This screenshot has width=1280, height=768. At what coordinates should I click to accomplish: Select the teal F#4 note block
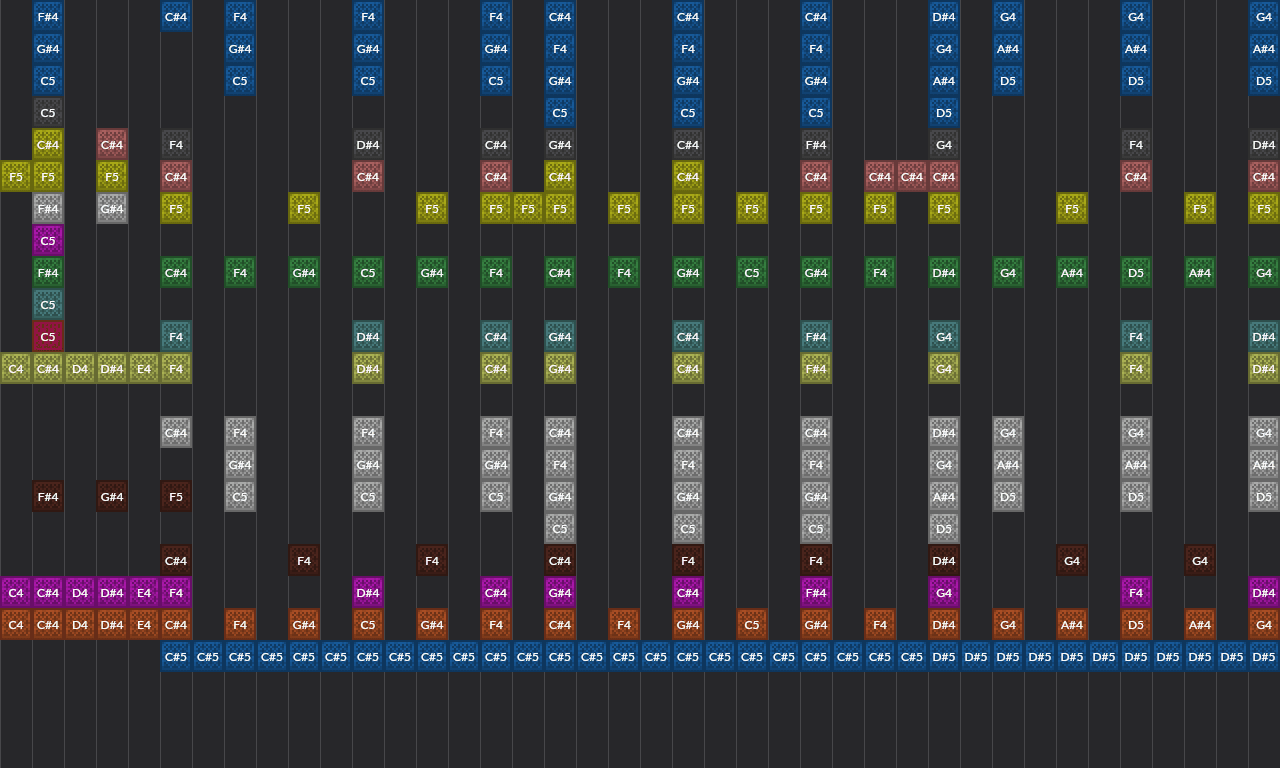pyautogui.click(x=816, y=337)
